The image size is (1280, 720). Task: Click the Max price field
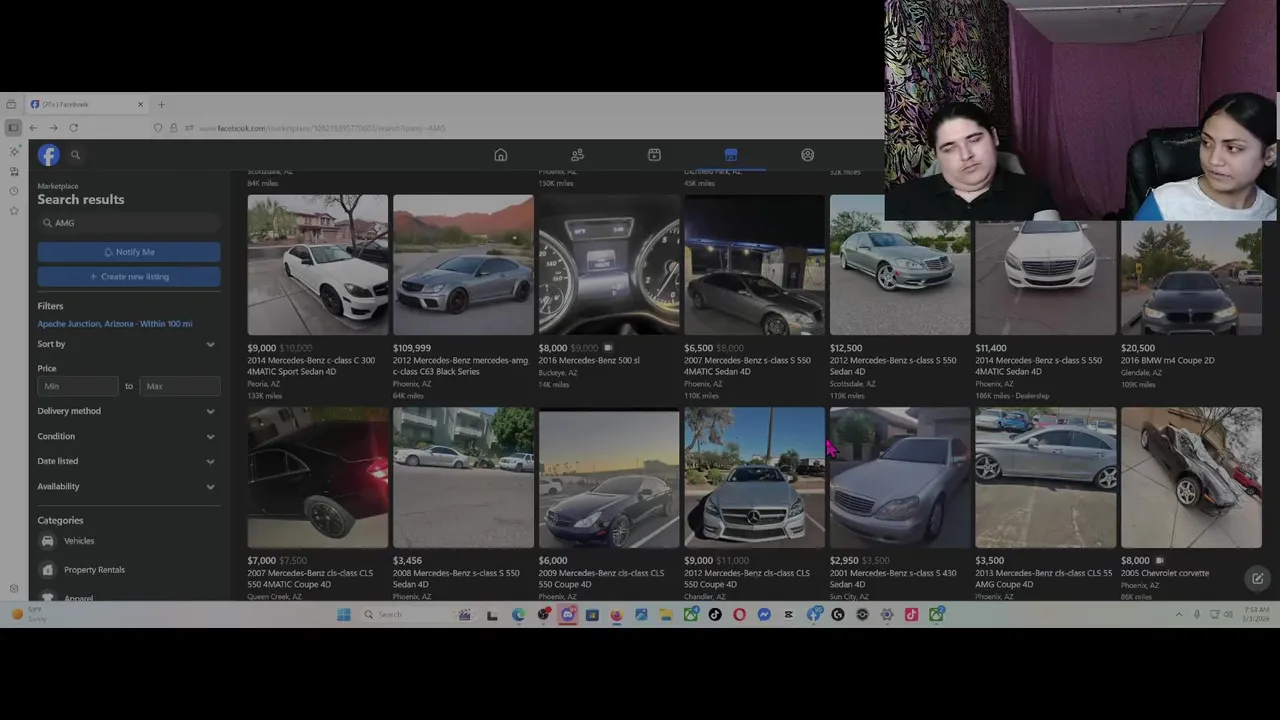coord(180,386)
